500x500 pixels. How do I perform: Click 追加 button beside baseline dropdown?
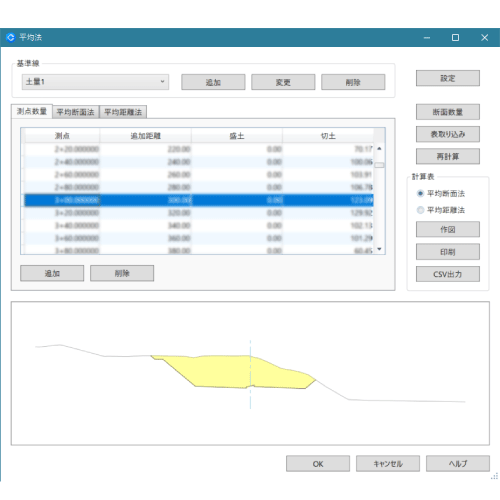tap(213, 82)
